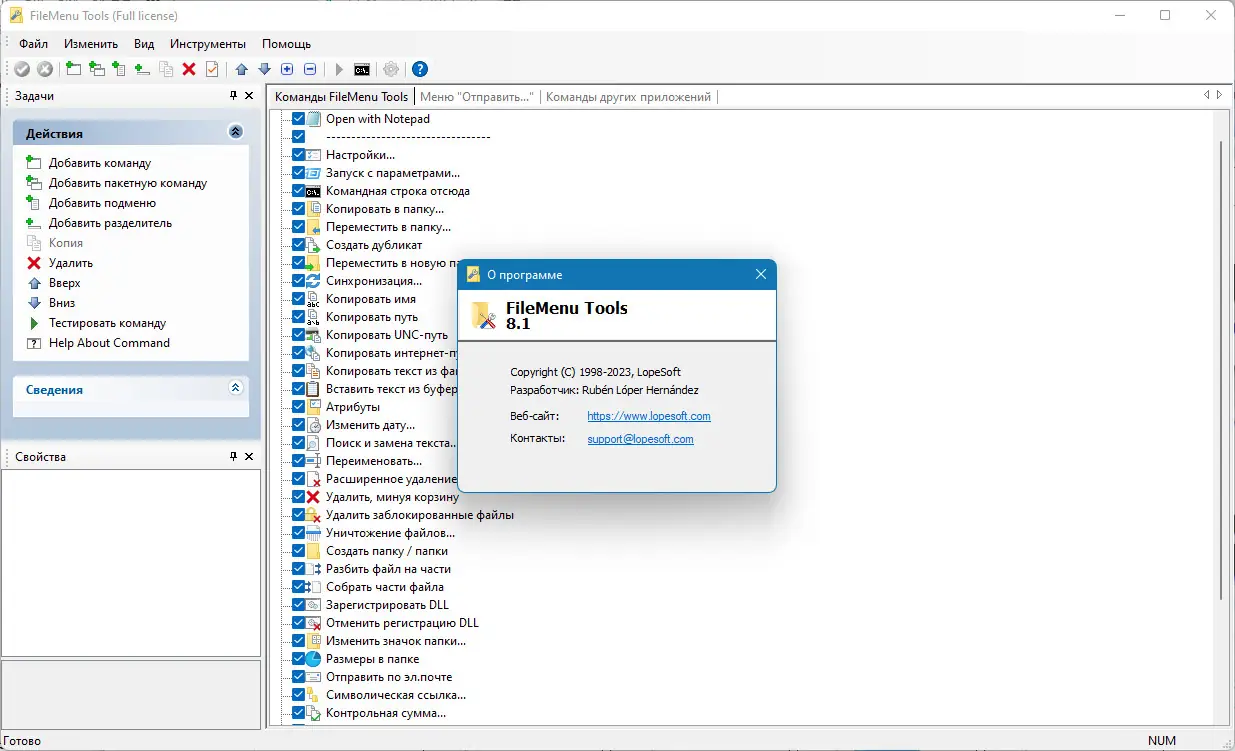This screenshot has height=751, width=1235.
Task: Disable the Копировать путь checkbox
Action: (x=298, y=317)
